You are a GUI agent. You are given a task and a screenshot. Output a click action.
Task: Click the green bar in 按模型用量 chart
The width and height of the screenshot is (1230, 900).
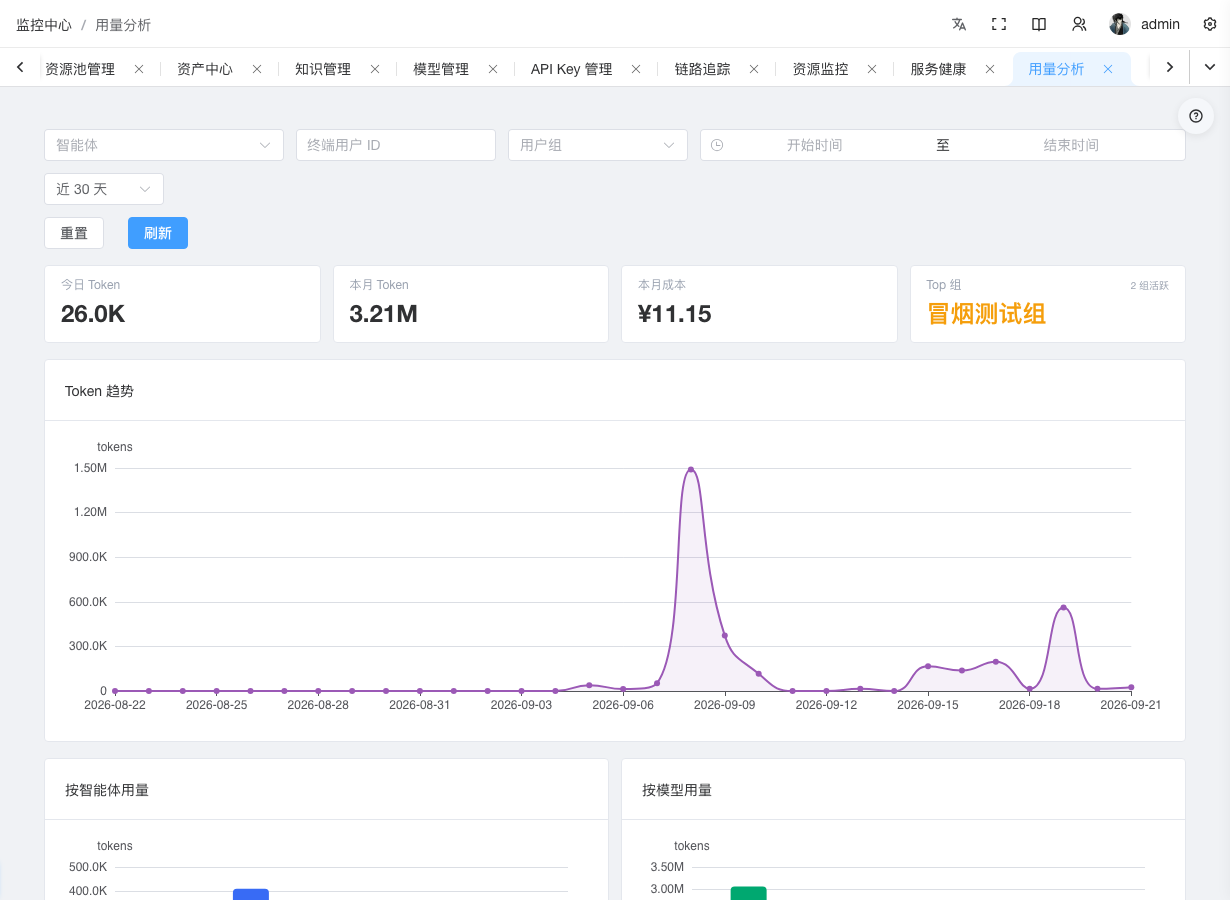tap(748, 893)
